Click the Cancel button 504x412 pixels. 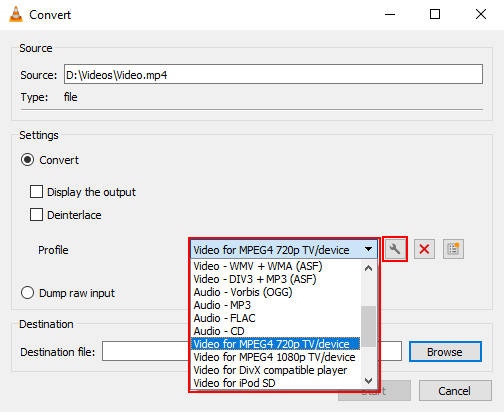point(455,391)
